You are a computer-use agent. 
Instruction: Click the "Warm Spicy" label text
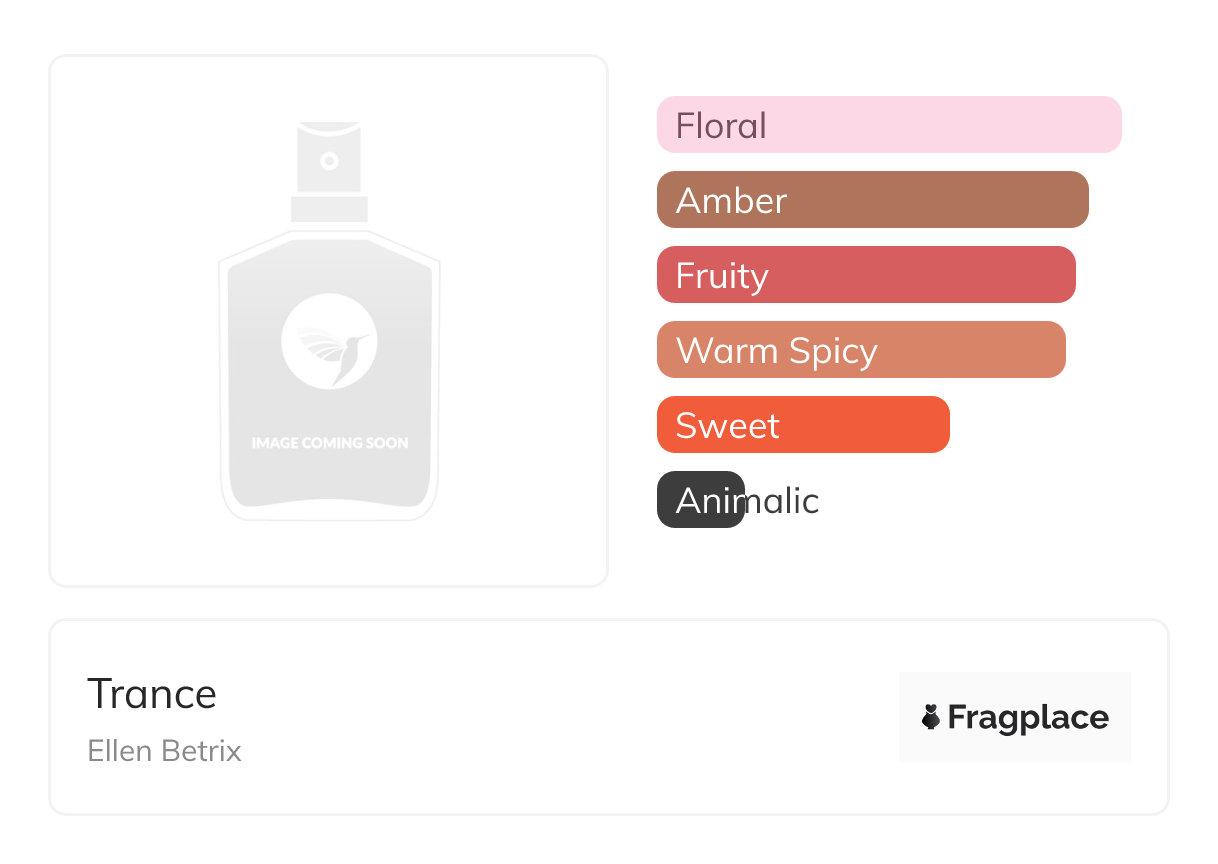(x=776, y=351)
